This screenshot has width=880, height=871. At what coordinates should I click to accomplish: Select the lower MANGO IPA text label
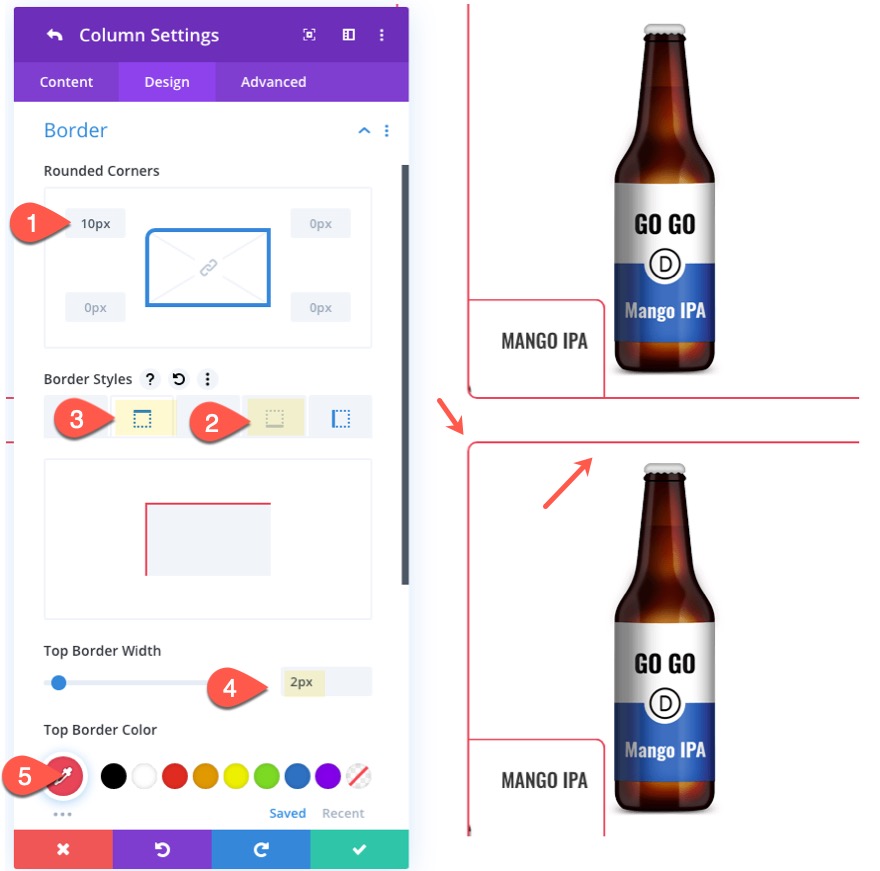(544, 781)
